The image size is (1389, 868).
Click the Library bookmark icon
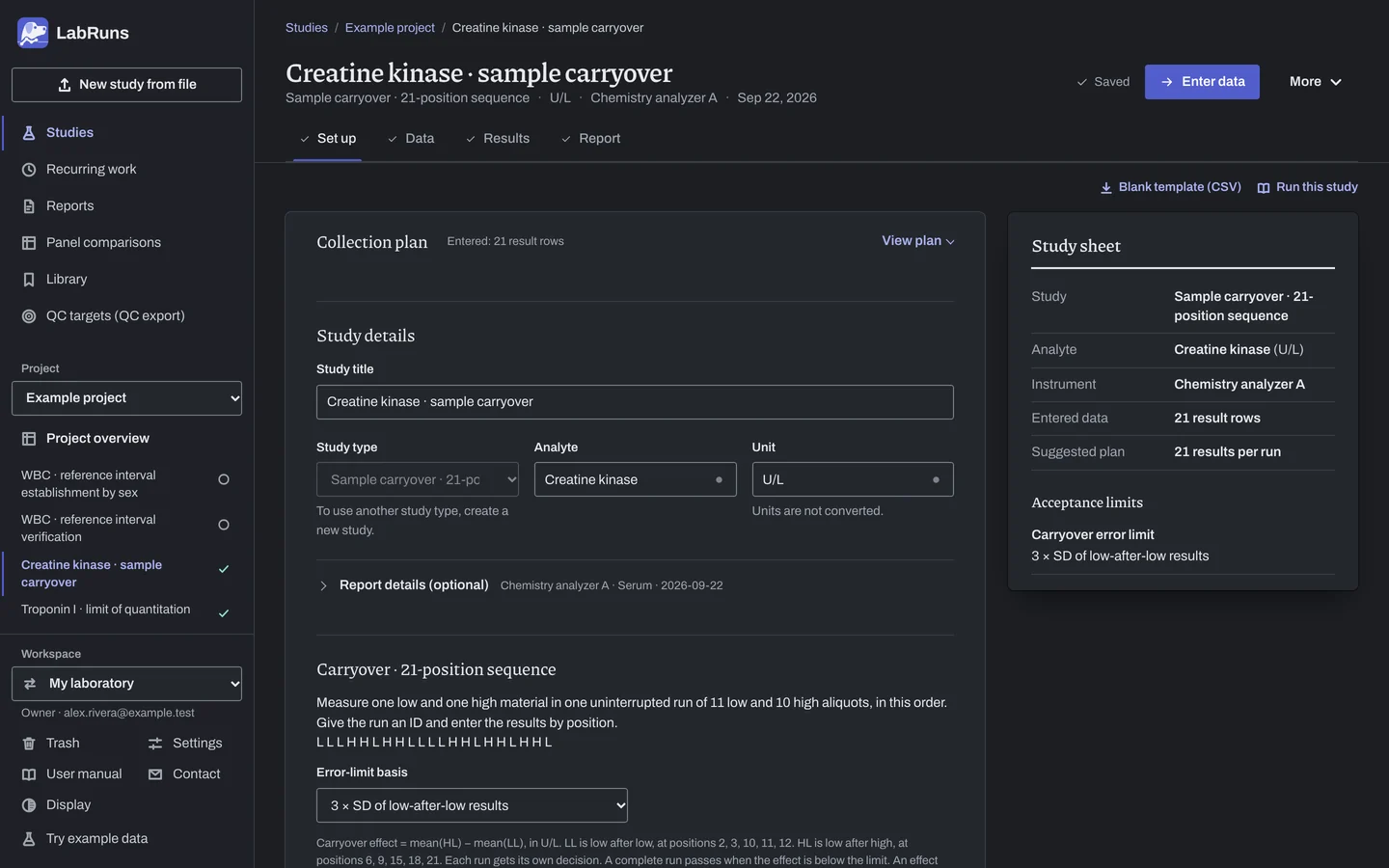coord(29,280)
